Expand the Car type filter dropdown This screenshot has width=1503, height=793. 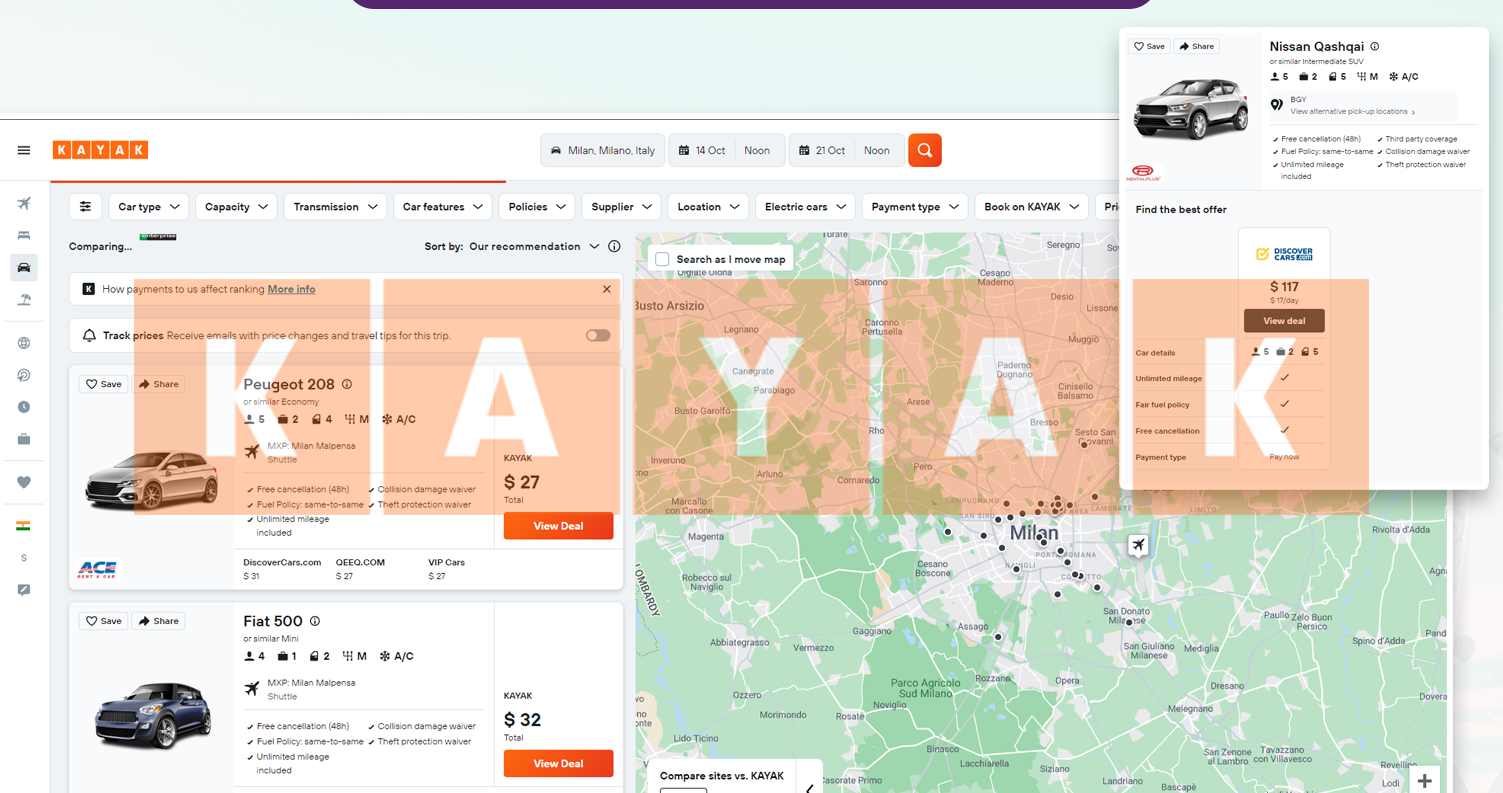(x=148, y=207)
